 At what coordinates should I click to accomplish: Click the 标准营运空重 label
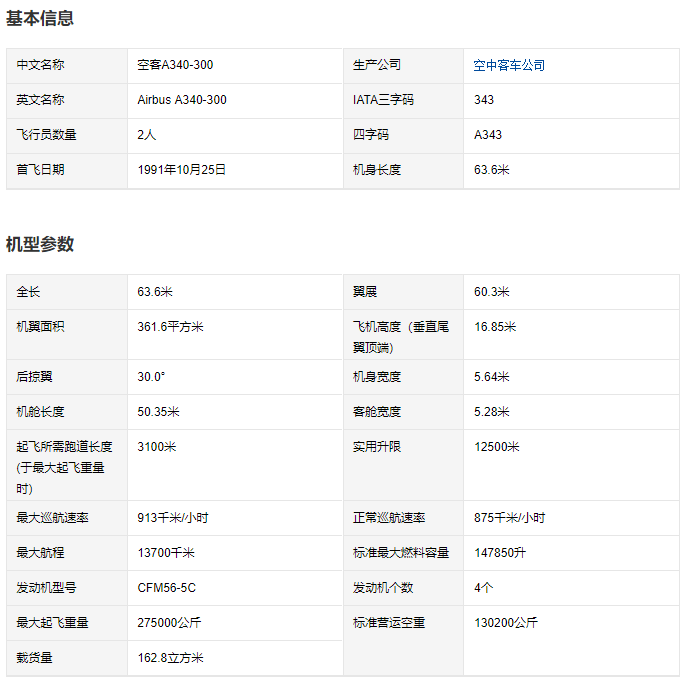(x=389, y=623)
